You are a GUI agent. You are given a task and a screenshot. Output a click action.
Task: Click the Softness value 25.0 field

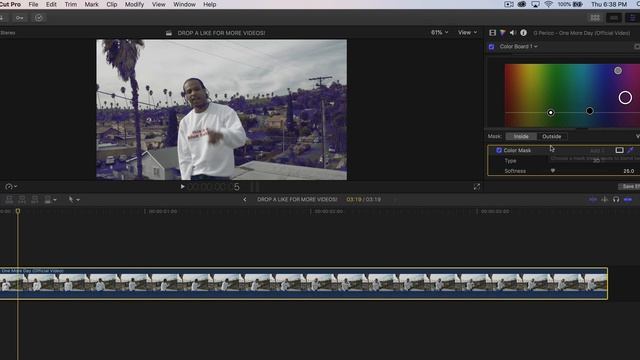(629, 171)
